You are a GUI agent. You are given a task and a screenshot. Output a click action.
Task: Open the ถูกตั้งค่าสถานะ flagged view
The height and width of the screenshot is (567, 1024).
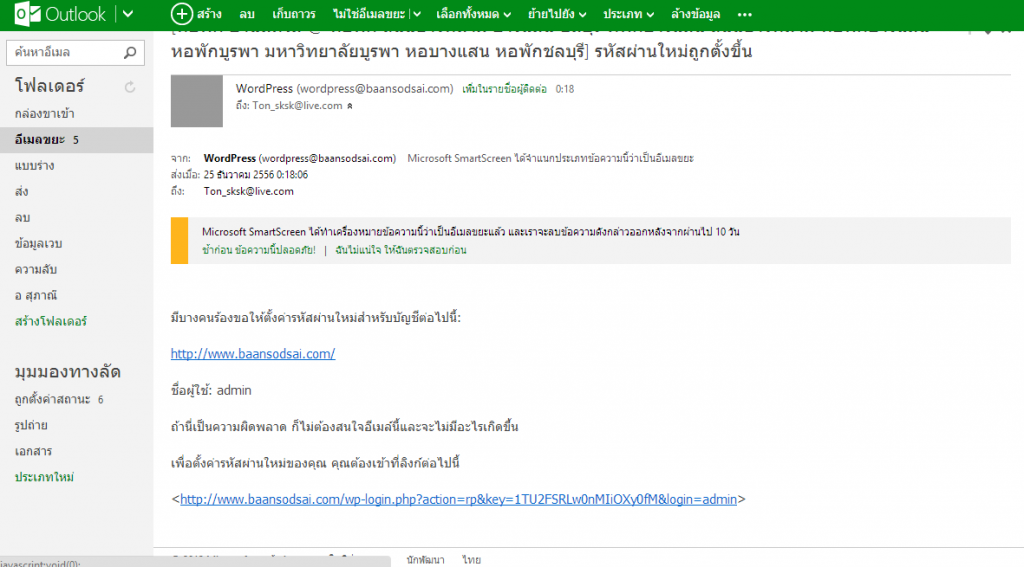(59, 399)
